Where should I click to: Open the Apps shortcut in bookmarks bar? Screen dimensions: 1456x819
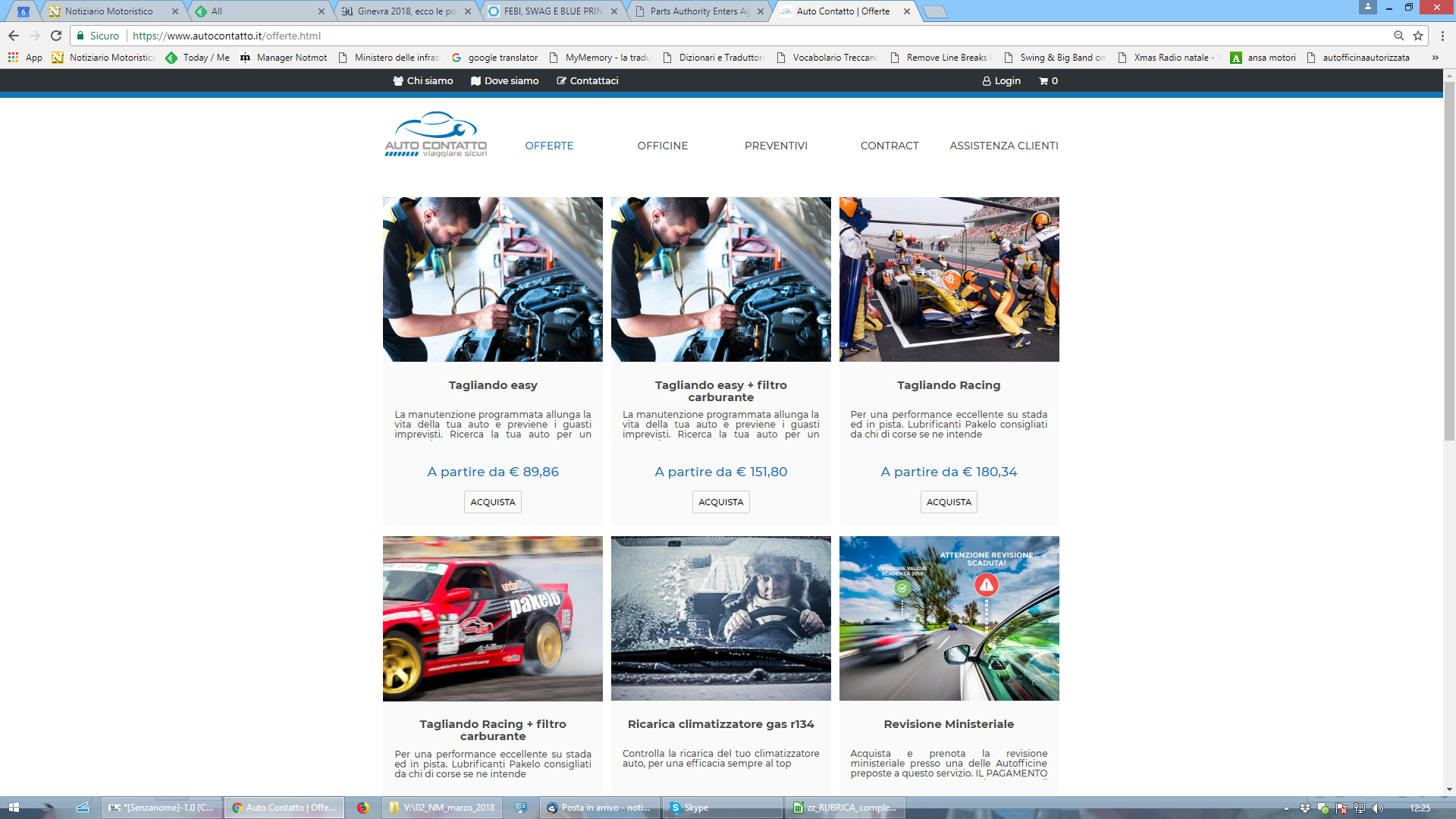25,58
